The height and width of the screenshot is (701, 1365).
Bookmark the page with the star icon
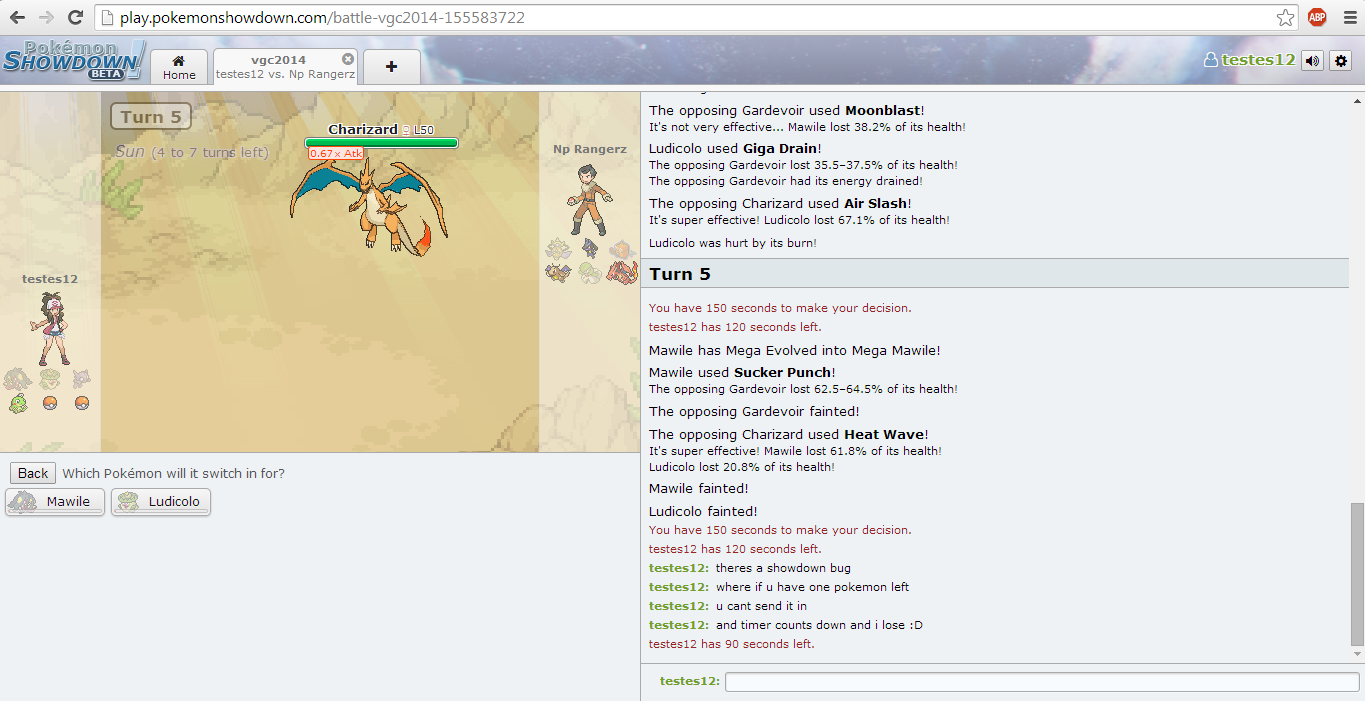1285,17
